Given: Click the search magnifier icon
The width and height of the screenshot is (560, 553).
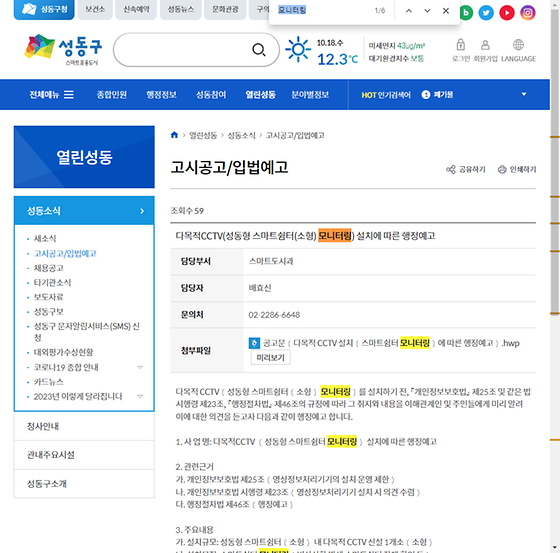Looking at the screenshot, I should tap(259, 50).
